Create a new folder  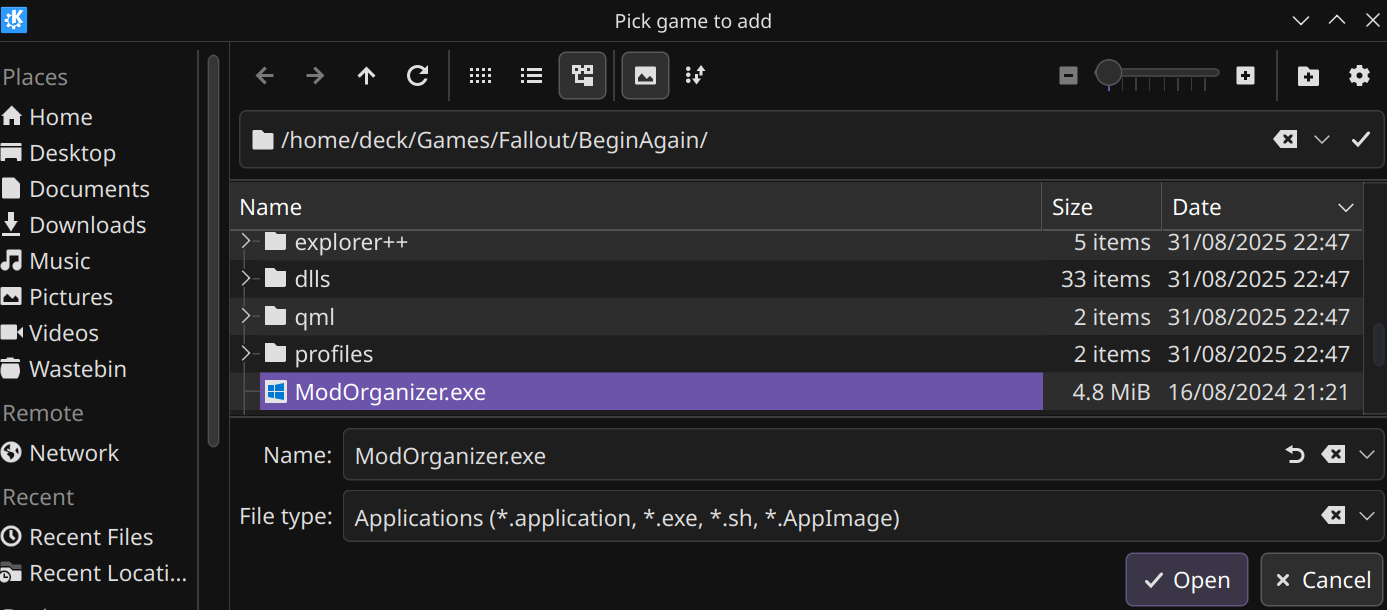(x=1308, y=76)
